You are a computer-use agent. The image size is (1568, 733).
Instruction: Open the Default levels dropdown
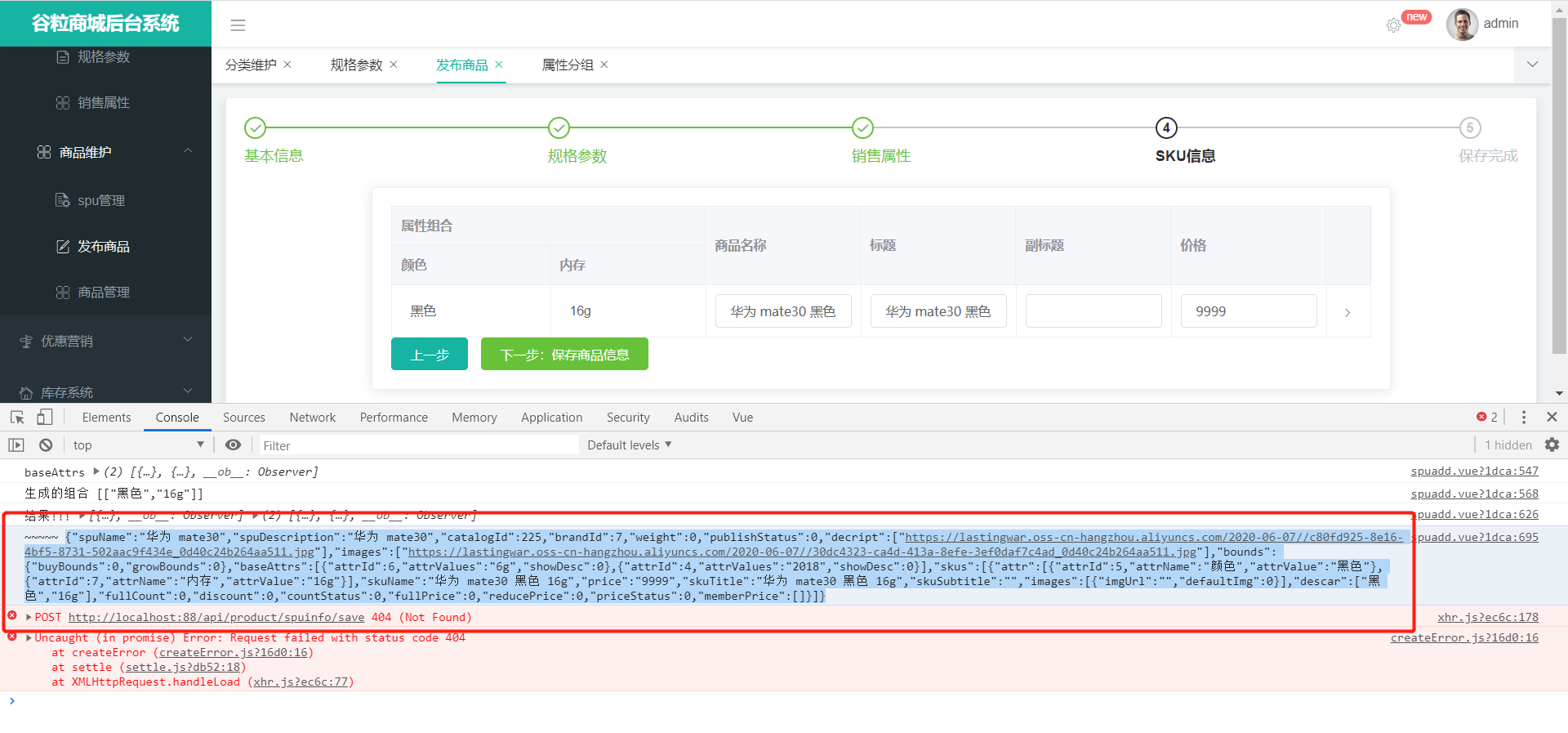click(x=630, y=445)
